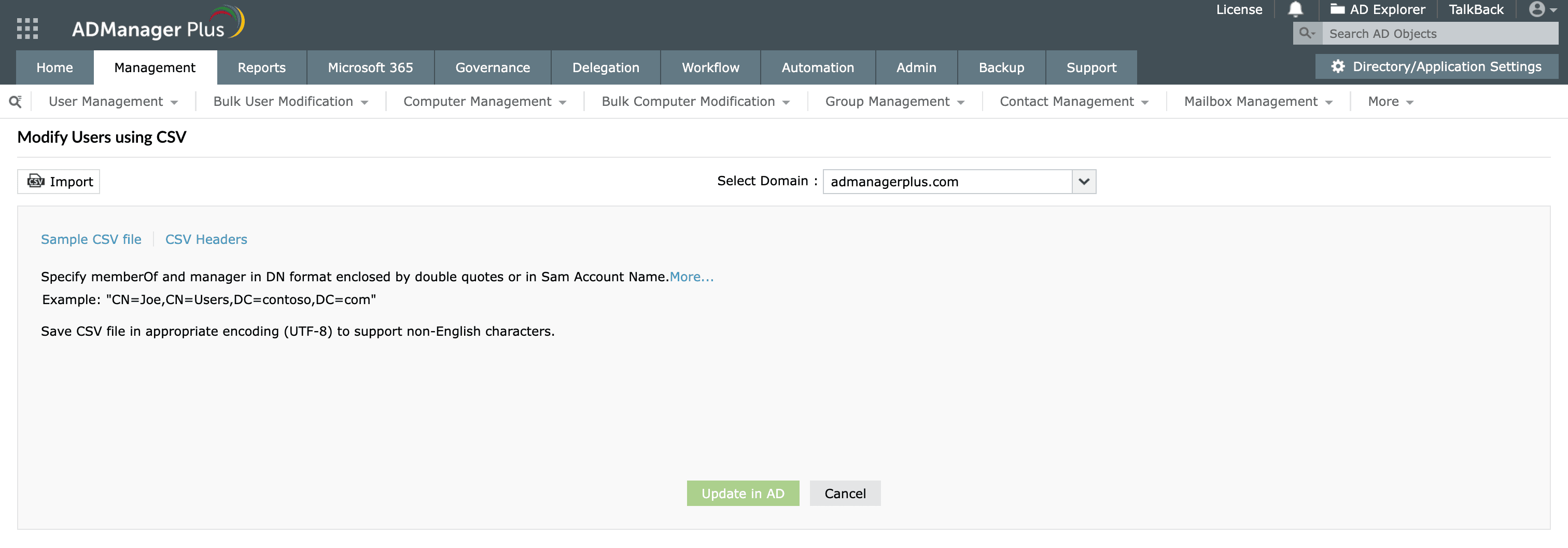Open the user account profile menu
This screenshot has width=1568, height=548.
click(x=1543, y=9)
